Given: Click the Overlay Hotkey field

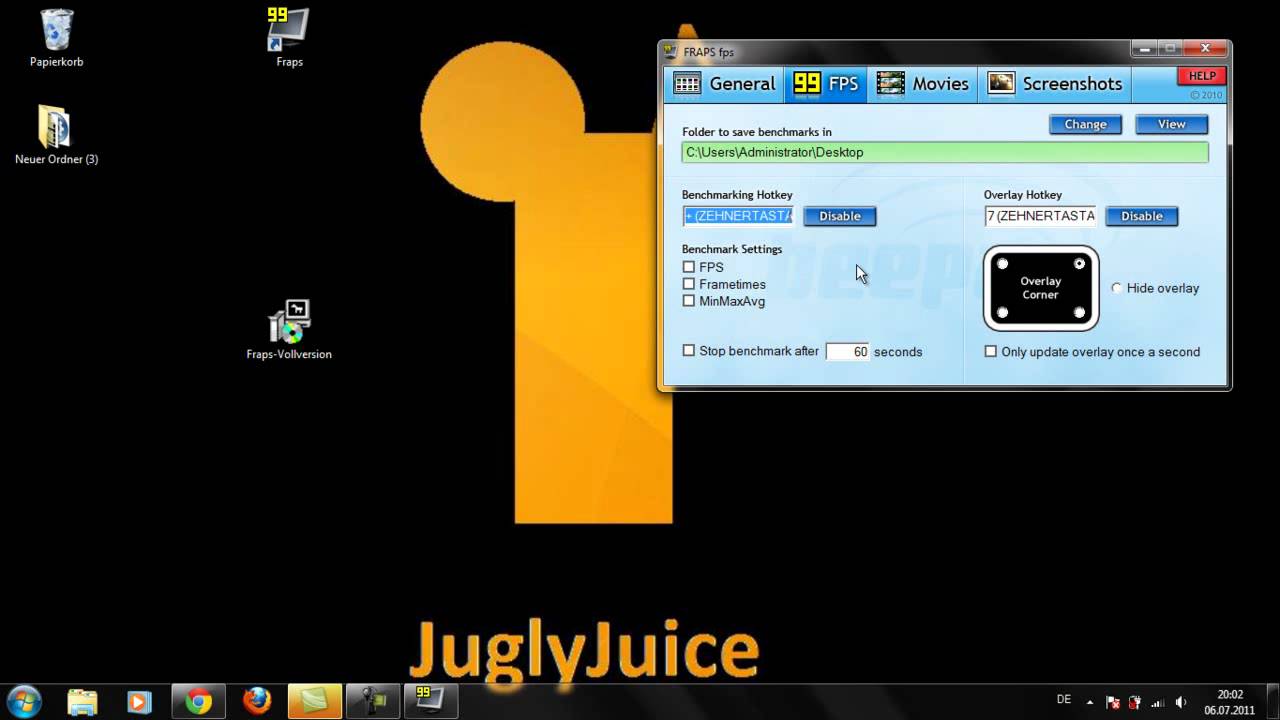Looking at the screenshot, I should 1040,216.
